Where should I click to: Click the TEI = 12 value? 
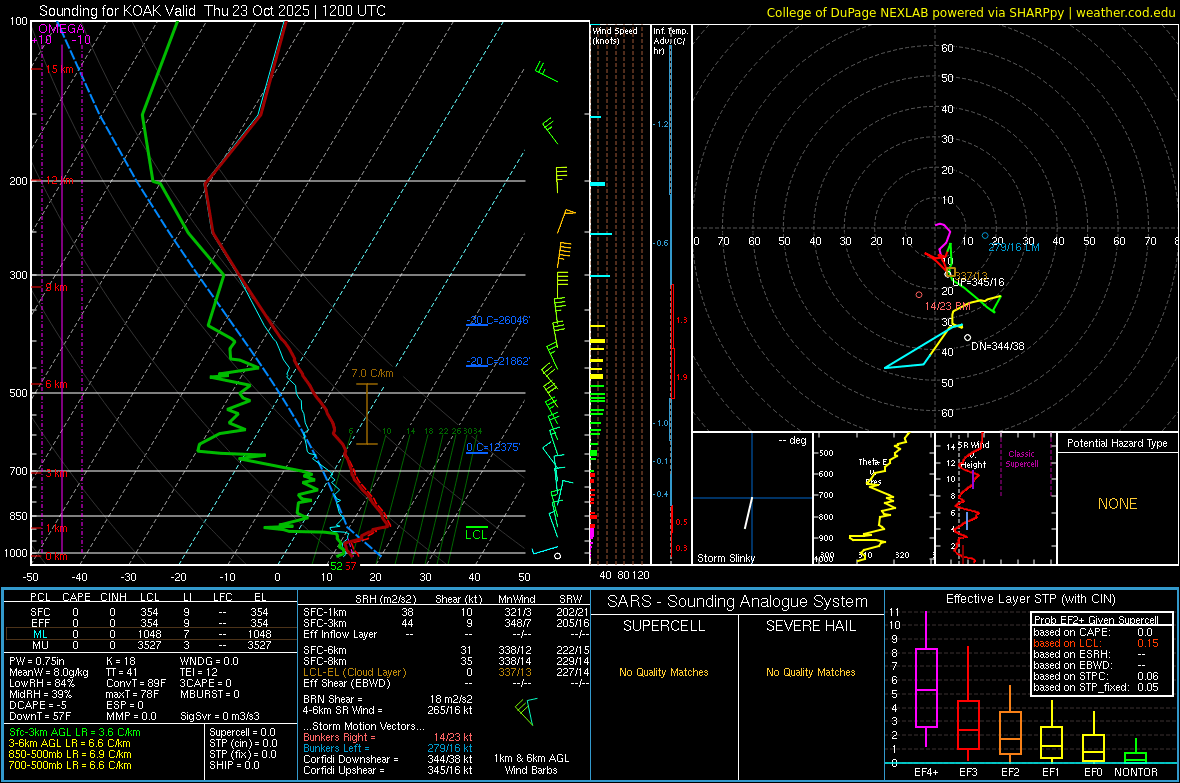point(199,672)
